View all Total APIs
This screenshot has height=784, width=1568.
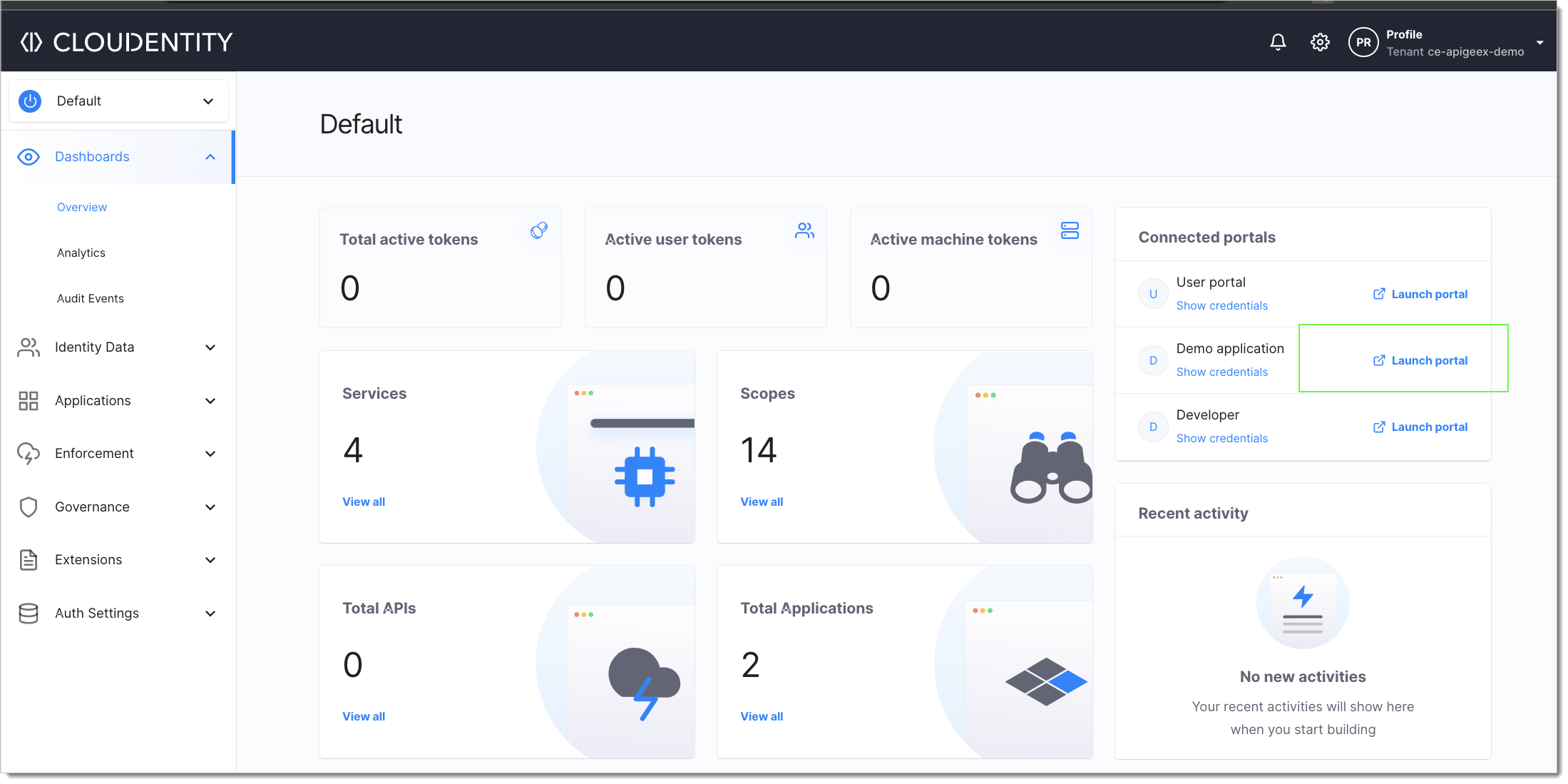point(364,716)
